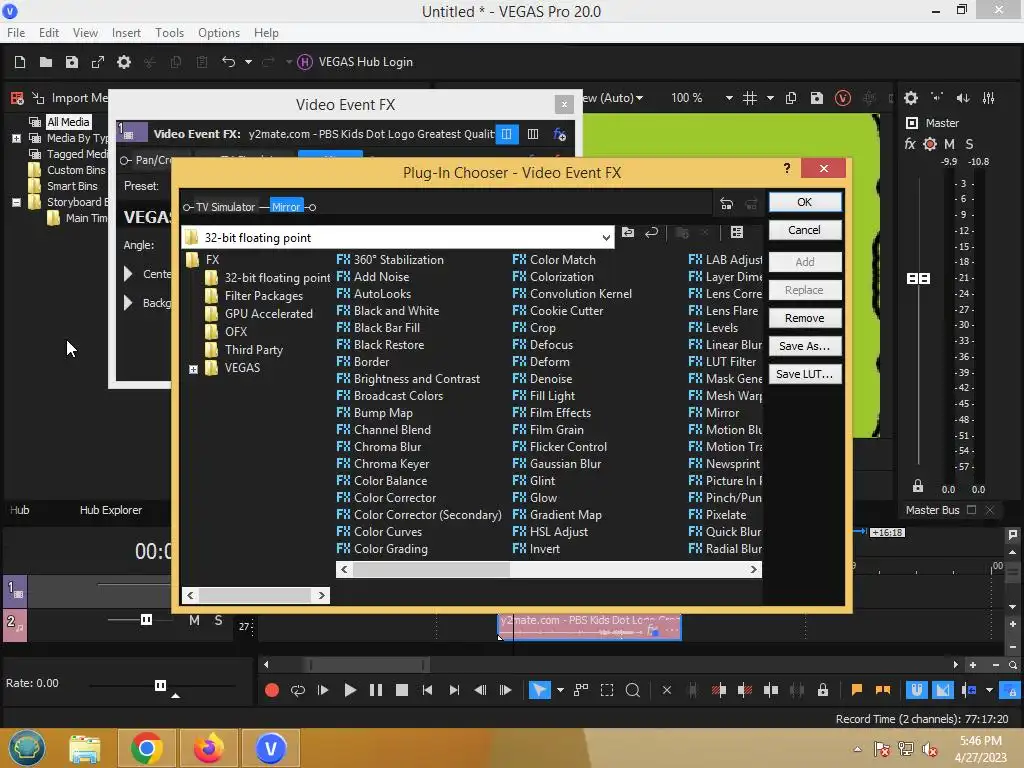This screenshot has width=1024, height=768.
Task: Click the Up One Level folder icon
Action: coord(628,232)
